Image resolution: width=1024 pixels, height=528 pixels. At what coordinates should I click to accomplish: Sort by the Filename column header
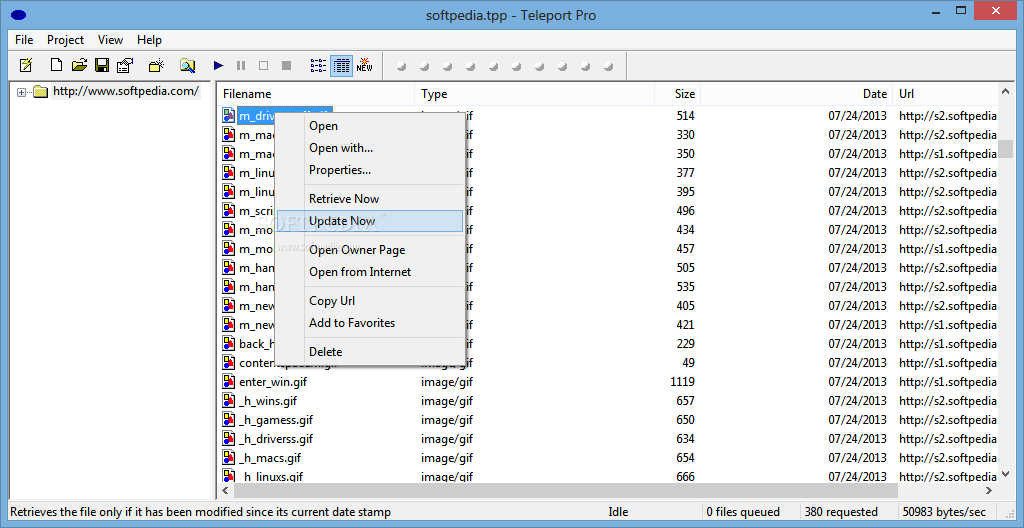316,94
